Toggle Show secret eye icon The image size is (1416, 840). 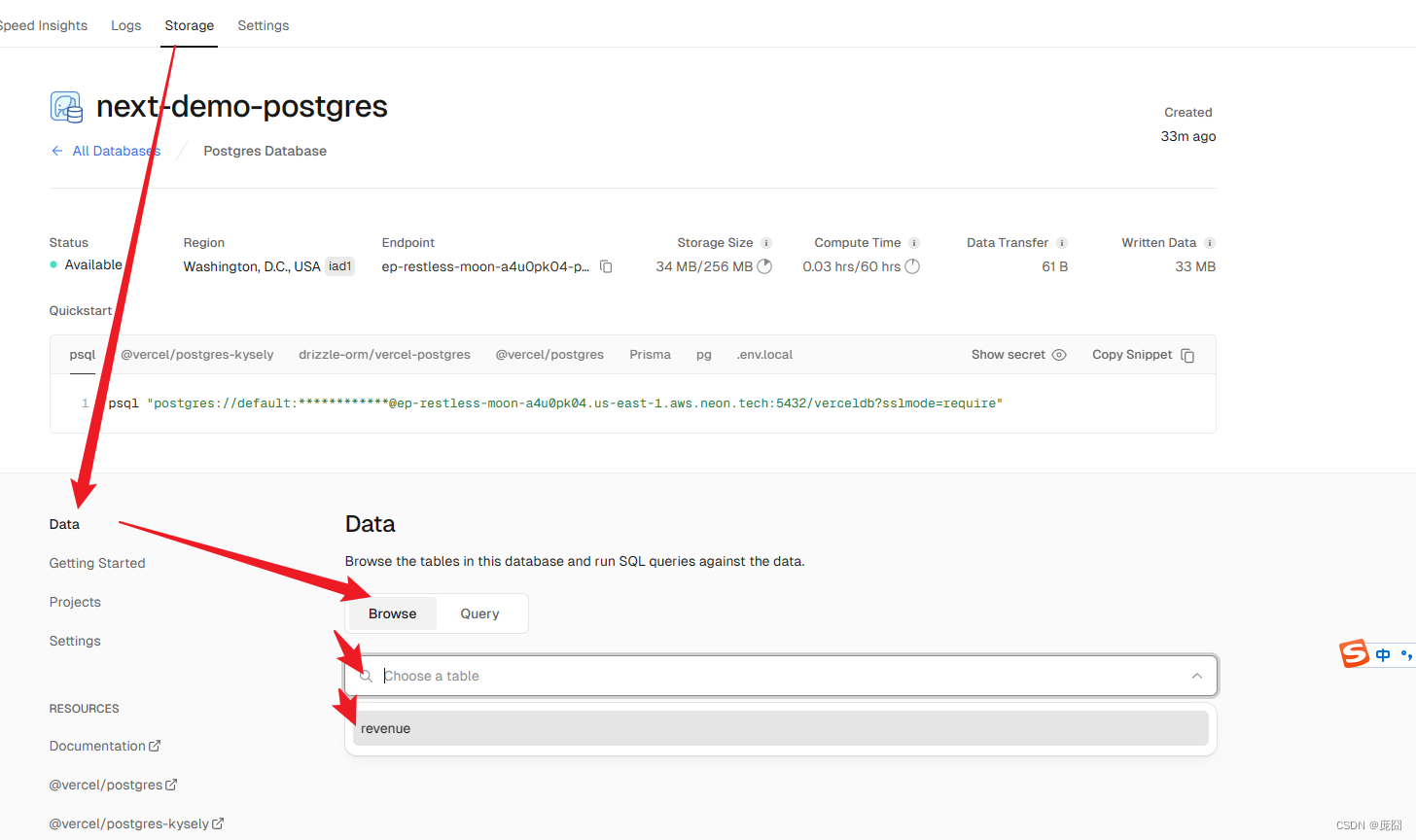pyautogui.click(x=1059, y=355)
